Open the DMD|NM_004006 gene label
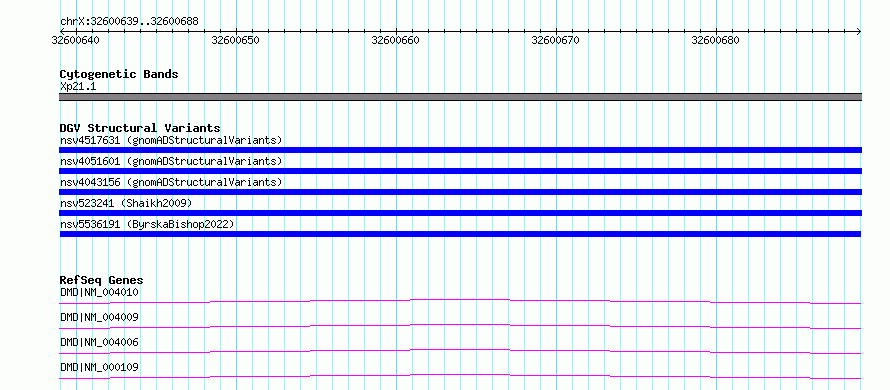Image resolution: width=890 pixels, height=390 pixels. coord(99,342)
